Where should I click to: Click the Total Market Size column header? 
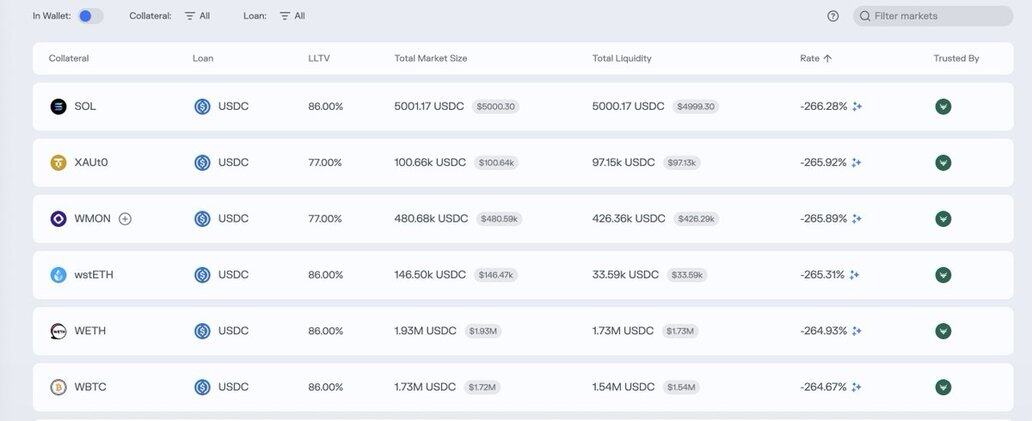point(430,58)
